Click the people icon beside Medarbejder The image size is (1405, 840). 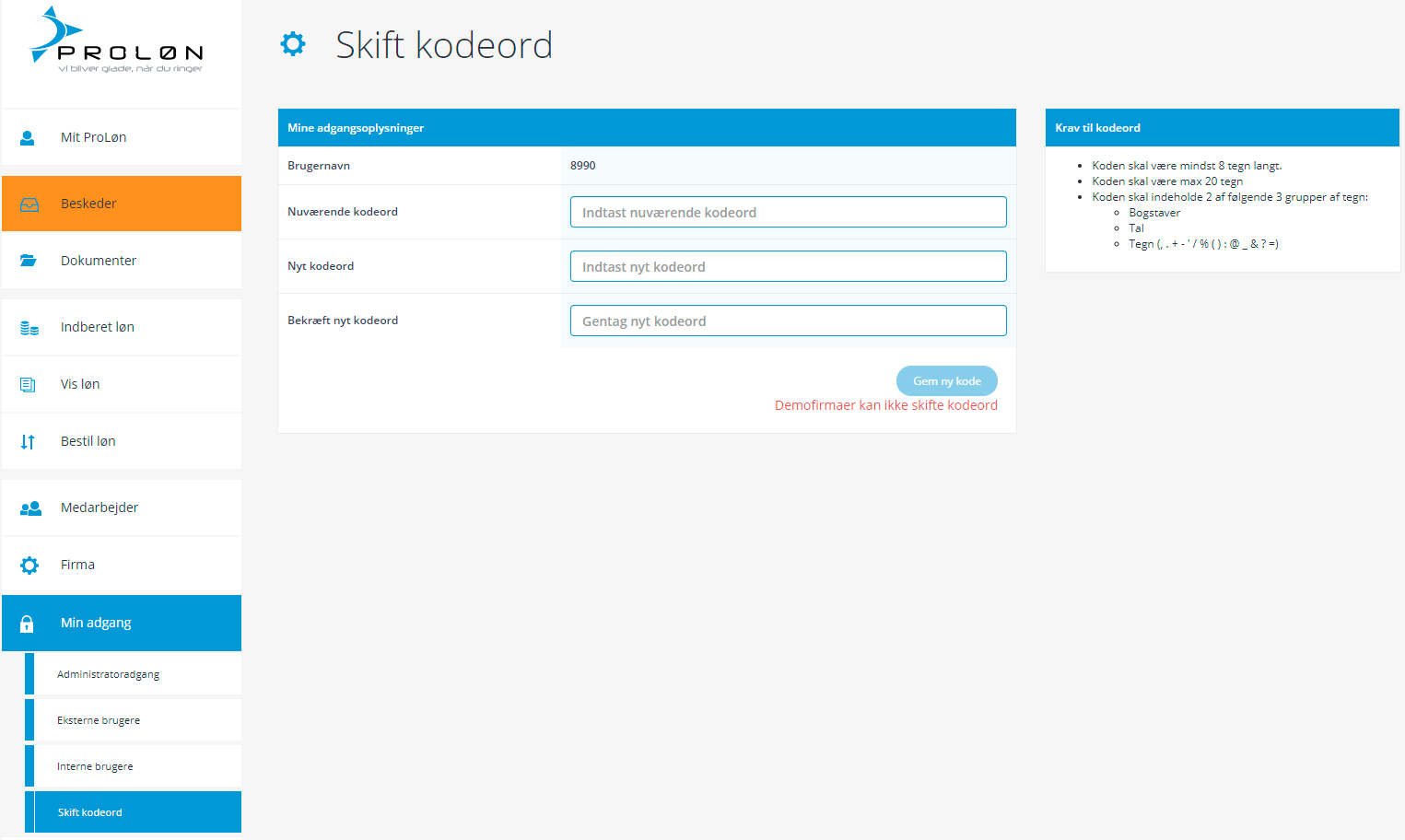[30, 508]
